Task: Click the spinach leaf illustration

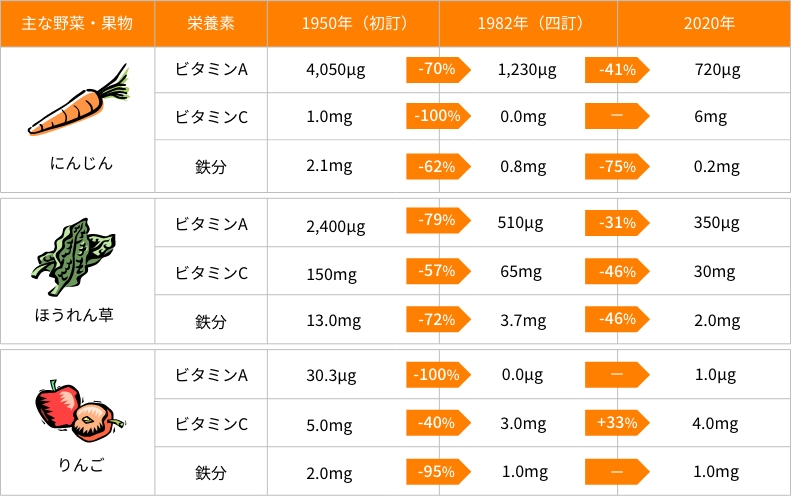Action: [x=73, y=257]
